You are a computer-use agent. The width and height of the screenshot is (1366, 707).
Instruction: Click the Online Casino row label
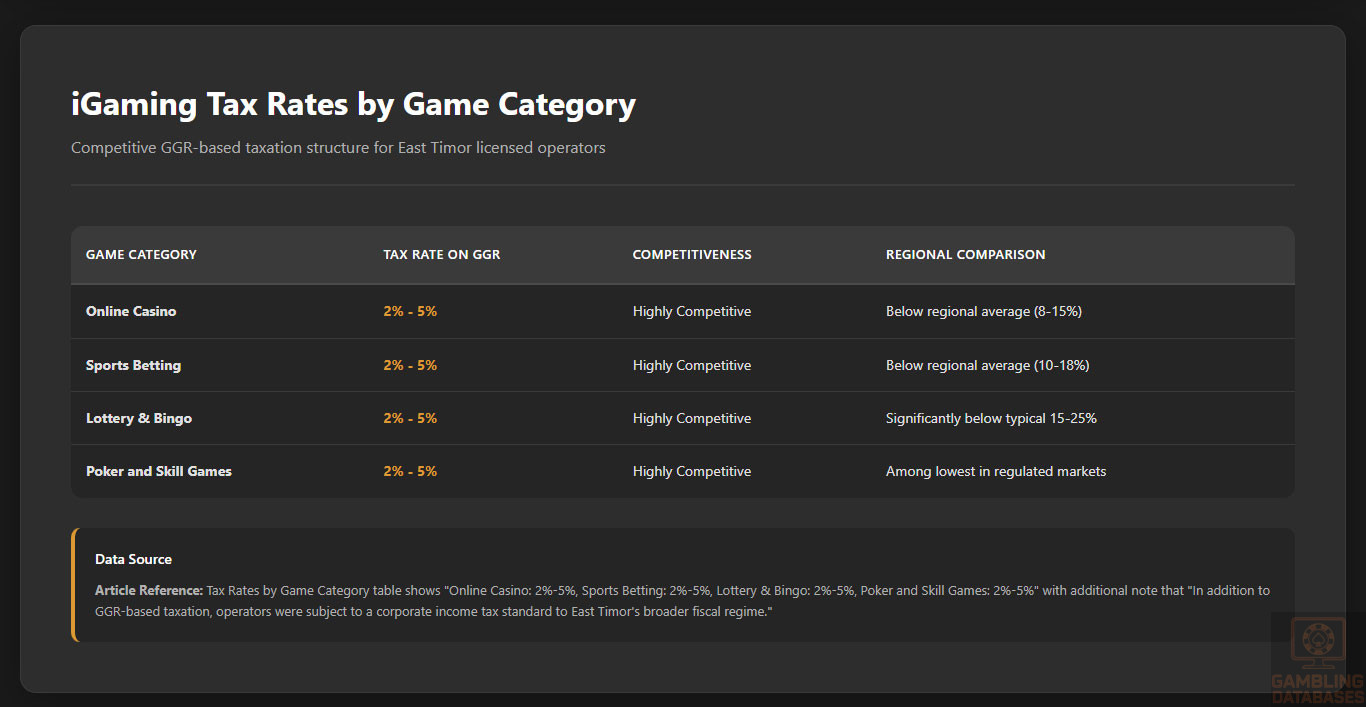point(131,312)
